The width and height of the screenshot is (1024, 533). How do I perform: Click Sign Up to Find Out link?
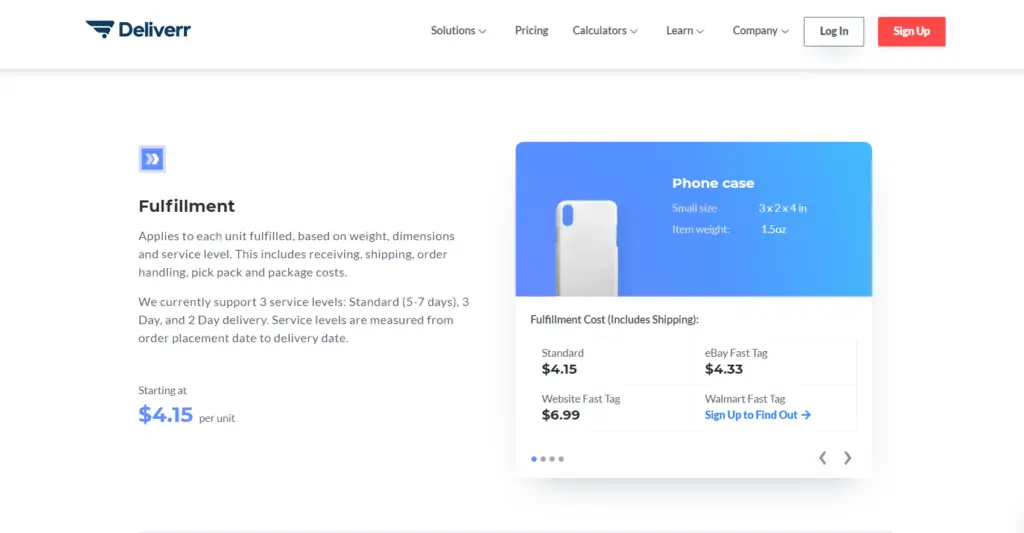click(x=758, y=415)
